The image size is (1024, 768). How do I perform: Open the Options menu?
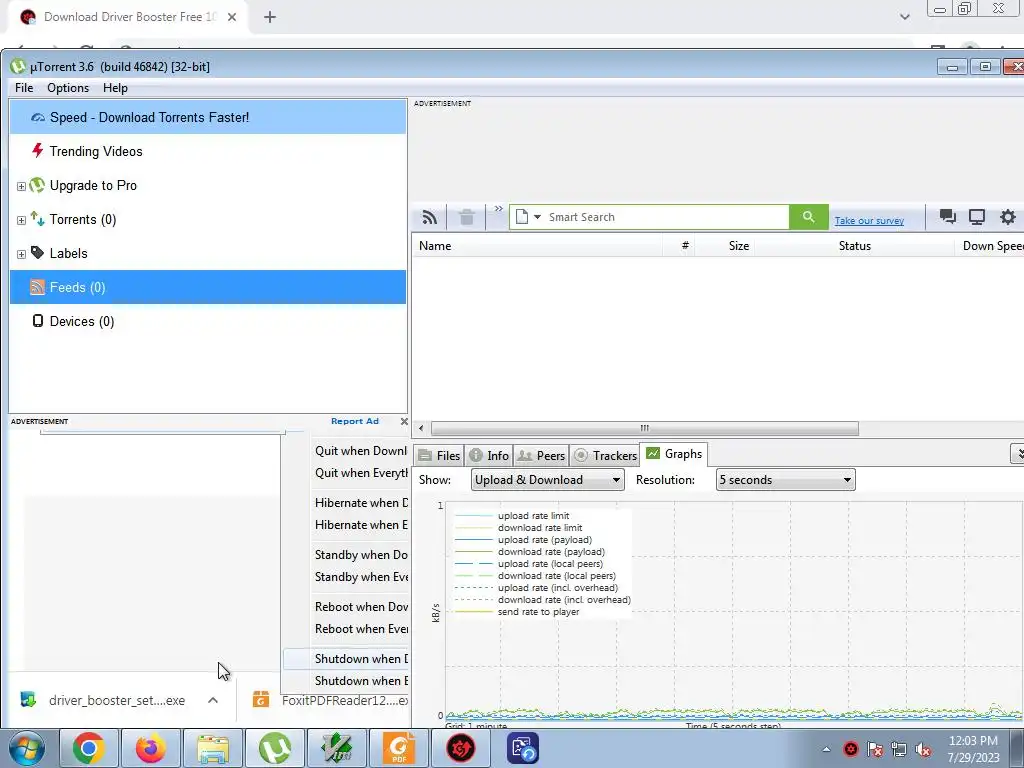click(x=68, y=88)
